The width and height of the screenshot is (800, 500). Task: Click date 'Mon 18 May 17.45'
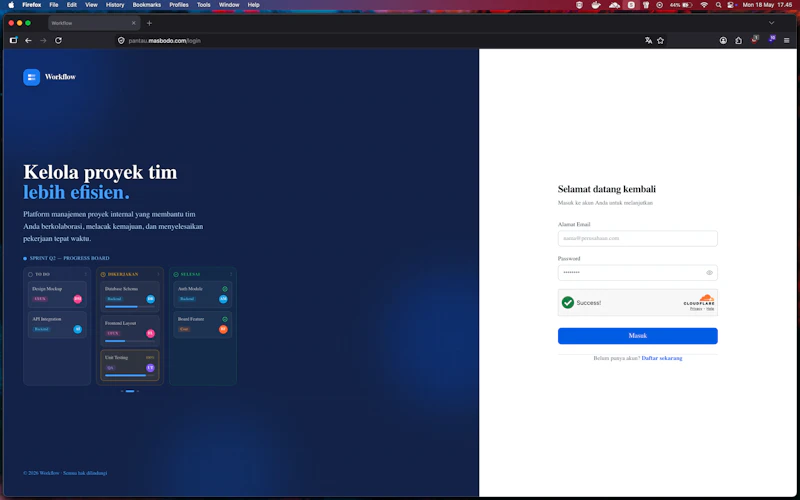coord(767,5)
